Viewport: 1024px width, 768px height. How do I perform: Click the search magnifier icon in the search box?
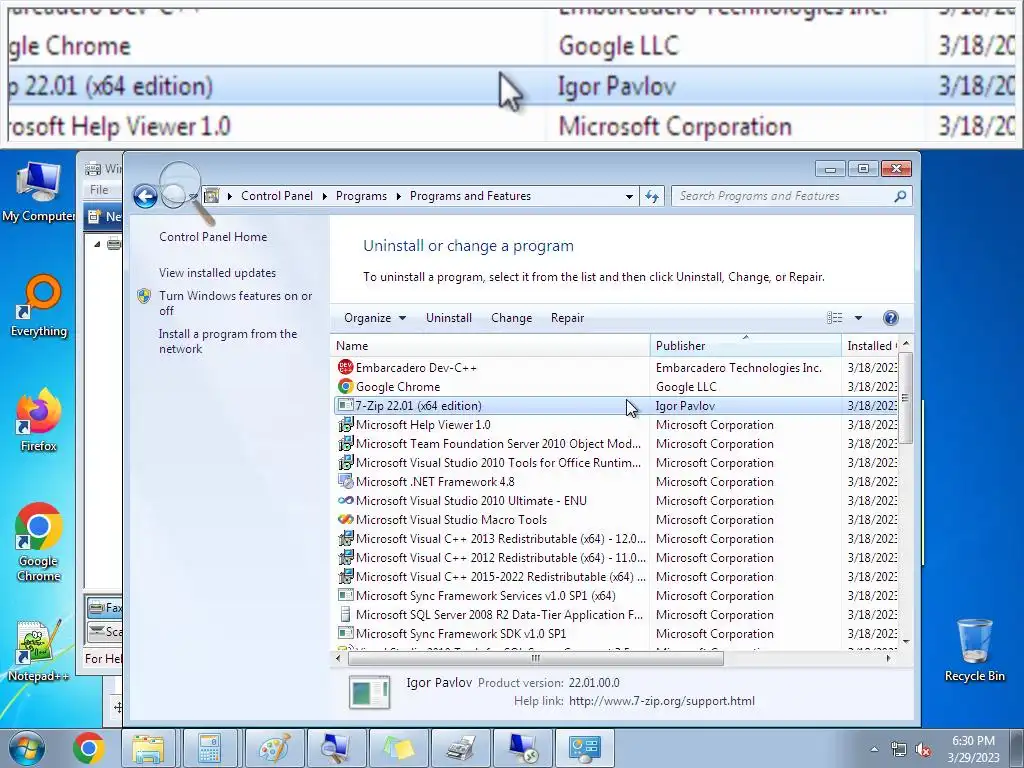[x=901, y=196]
